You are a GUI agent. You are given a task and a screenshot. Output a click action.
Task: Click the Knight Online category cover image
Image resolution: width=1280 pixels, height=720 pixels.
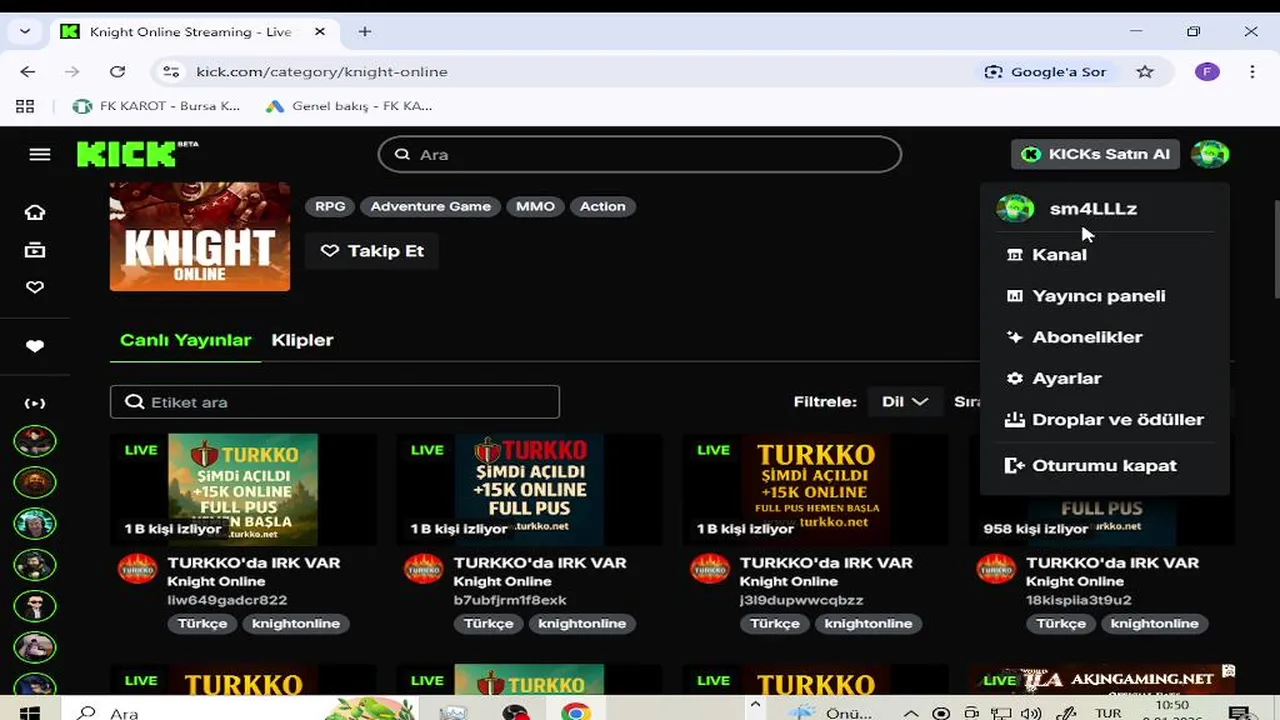[200, 236]
